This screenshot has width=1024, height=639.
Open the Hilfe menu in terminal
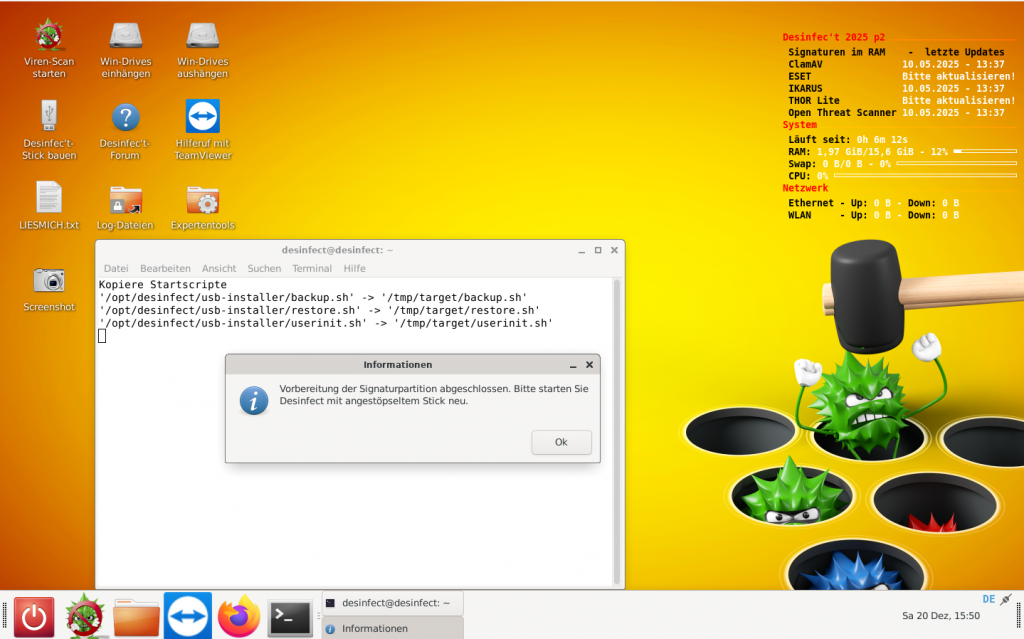pyautogui.click(x=355, y=268)
